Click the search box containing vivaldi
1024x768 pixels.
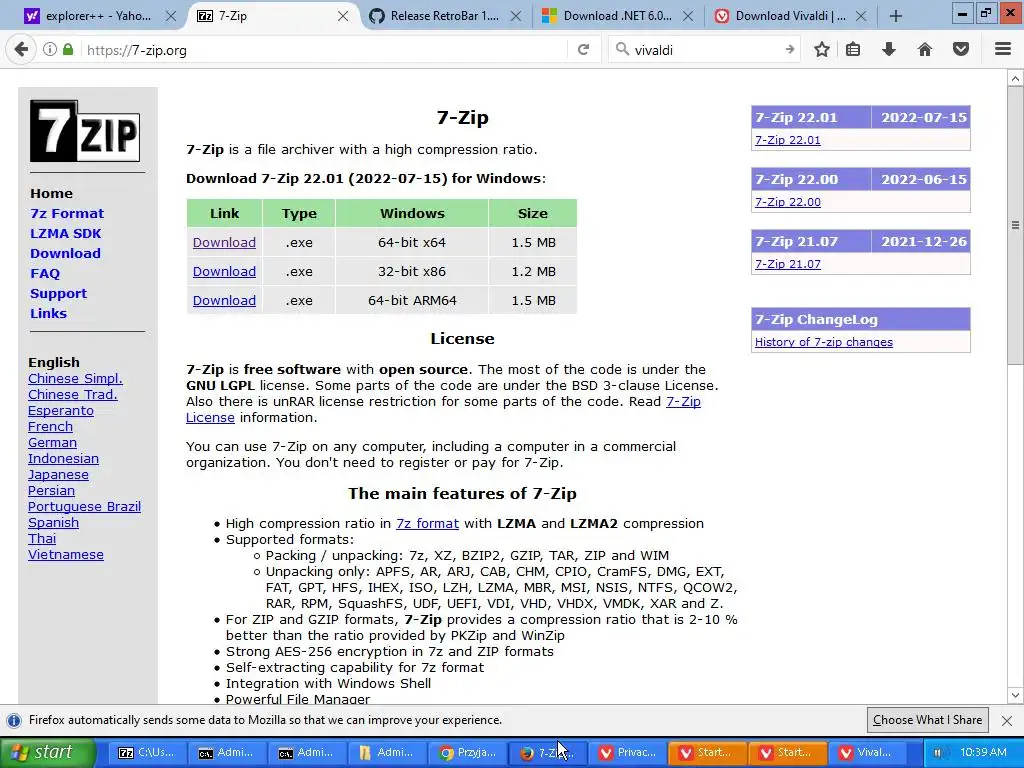click(x=705, y=50)
